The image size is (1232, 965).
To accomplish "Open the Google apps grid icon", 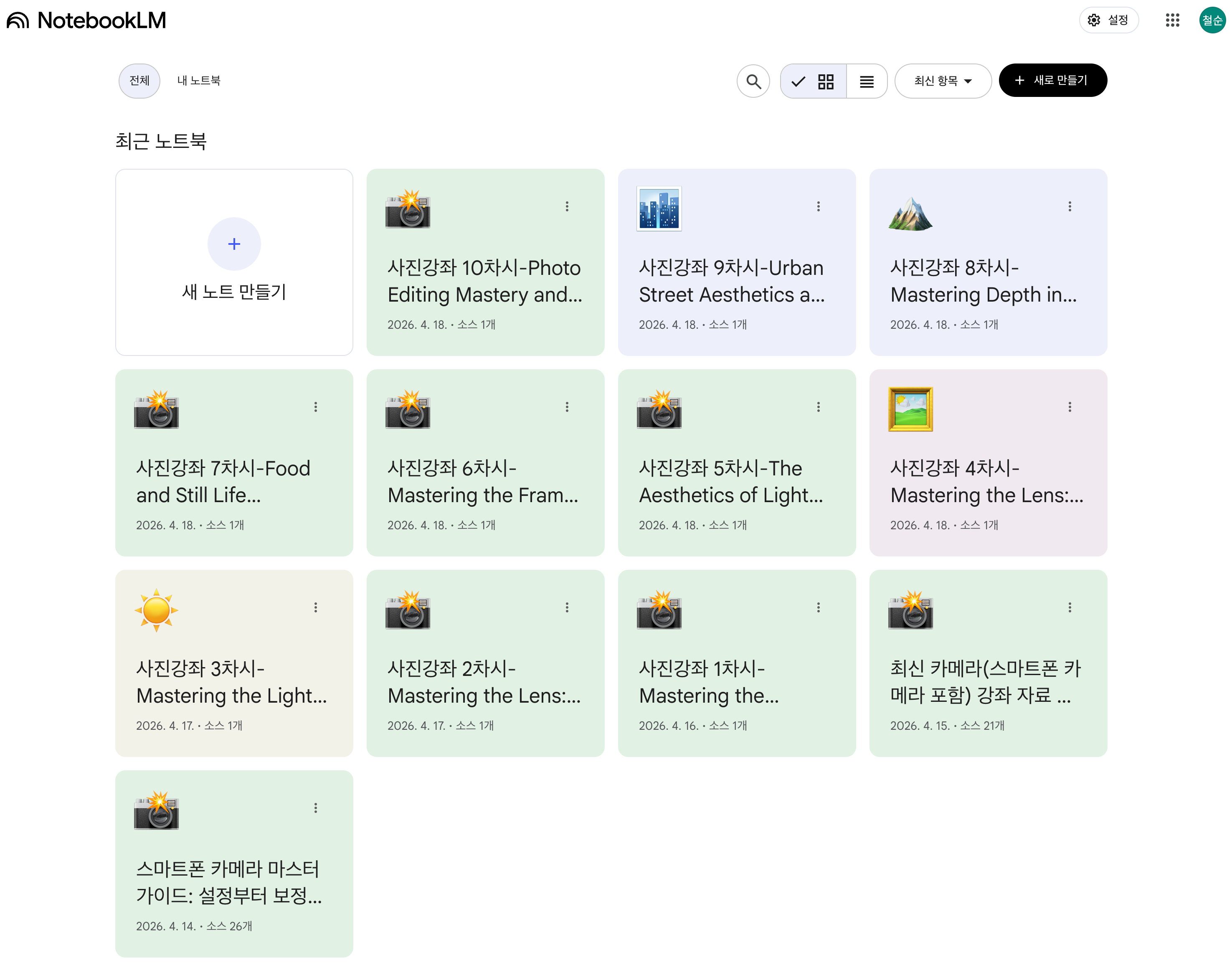I will pos(1172,20).
